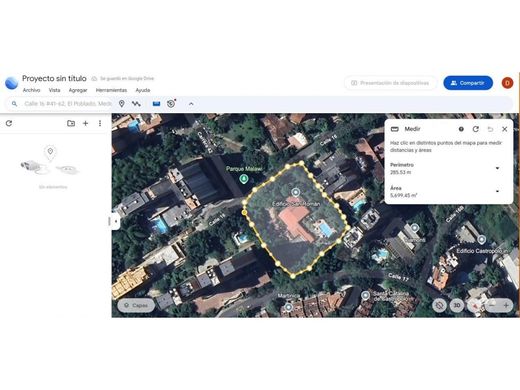Viewport: 520px width, 390px height.
Task: Open the Ayuda menu
Action: pyautogui.click(x=143, y=90)
